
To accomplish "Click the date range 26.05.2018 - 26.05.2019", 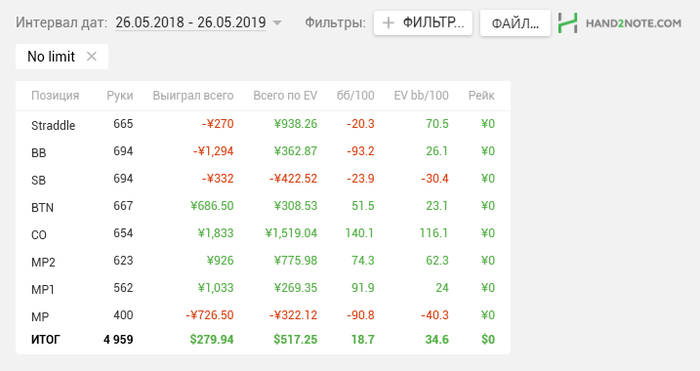I will [191, 22].
